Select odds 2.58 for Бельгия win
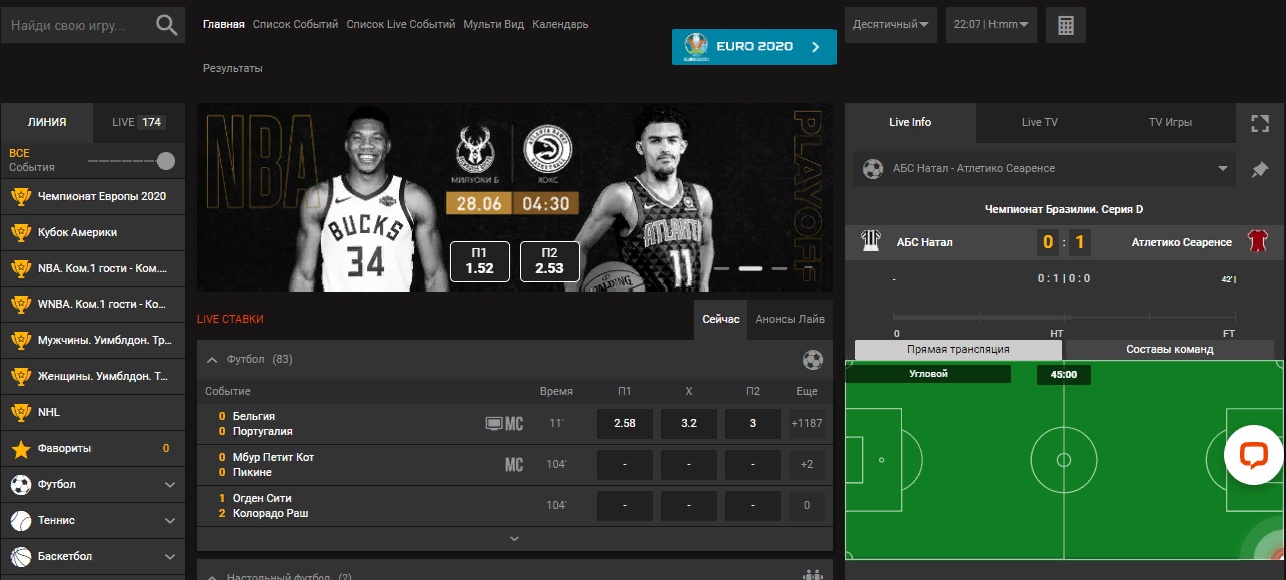Viewport: 1286px width, 580px height. [625, 424]
